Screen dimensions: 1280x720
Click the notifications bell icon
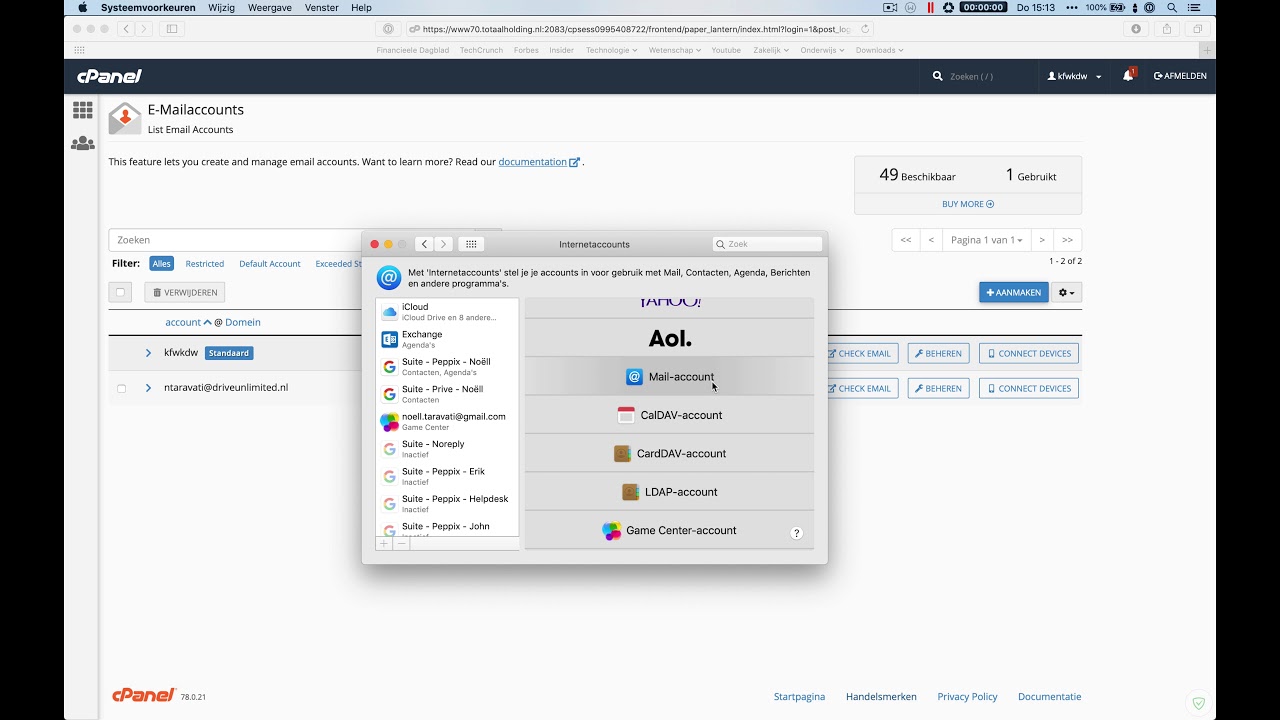pos(1128,76)
